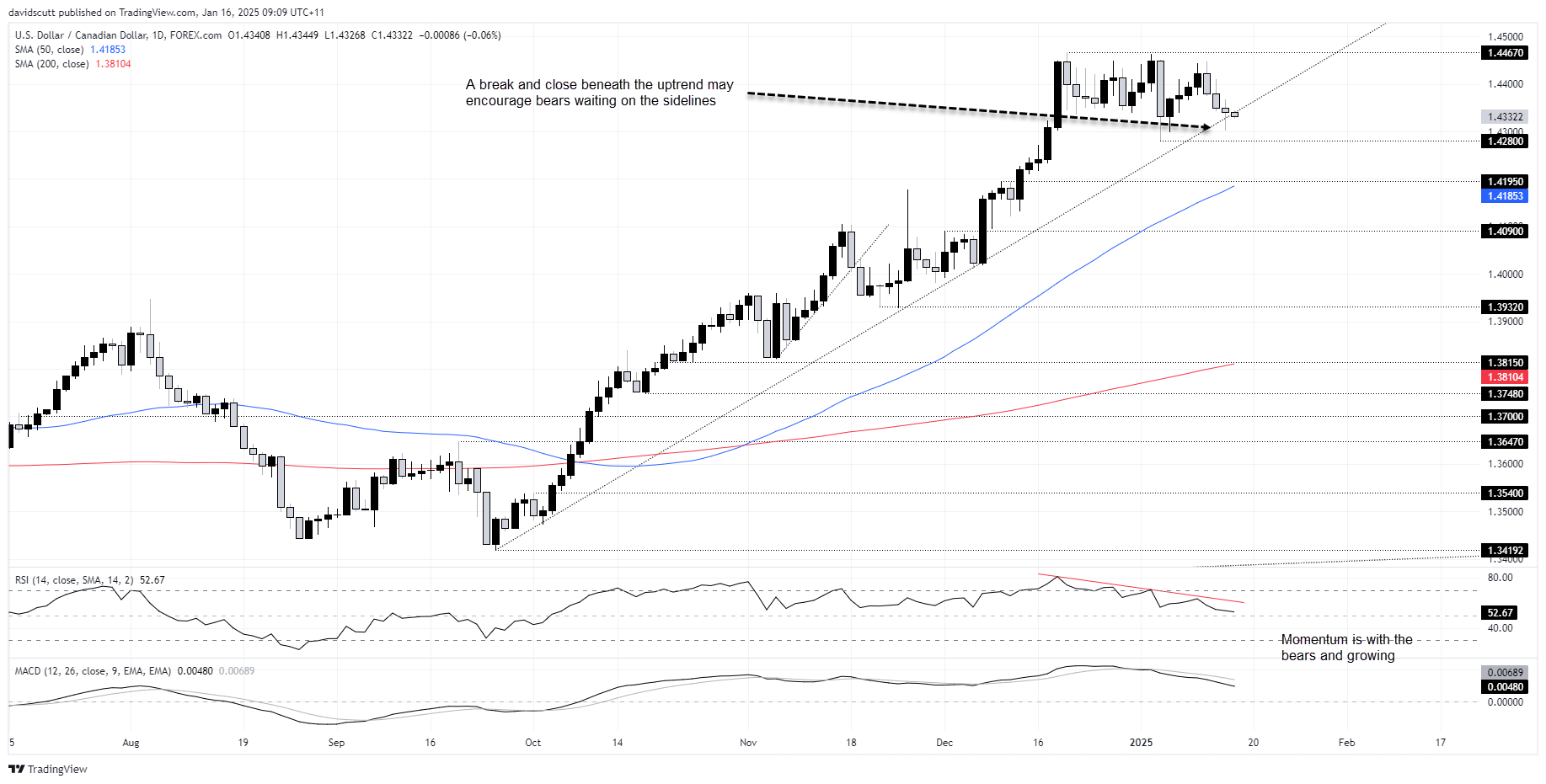The image size is (1546, 784).
Task: Click the TradingView logo at bottom left
Action: click(x=48, y=769)
